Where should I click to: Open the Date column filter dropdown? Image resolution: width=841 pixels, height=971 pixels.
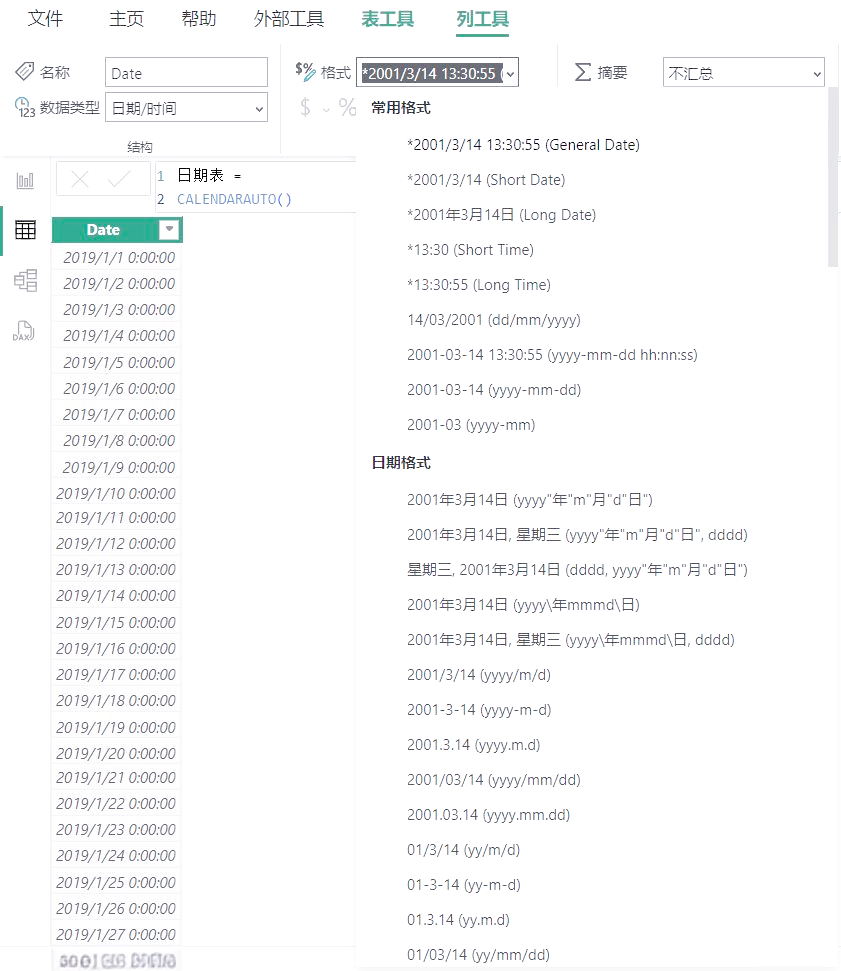(168, 230)
